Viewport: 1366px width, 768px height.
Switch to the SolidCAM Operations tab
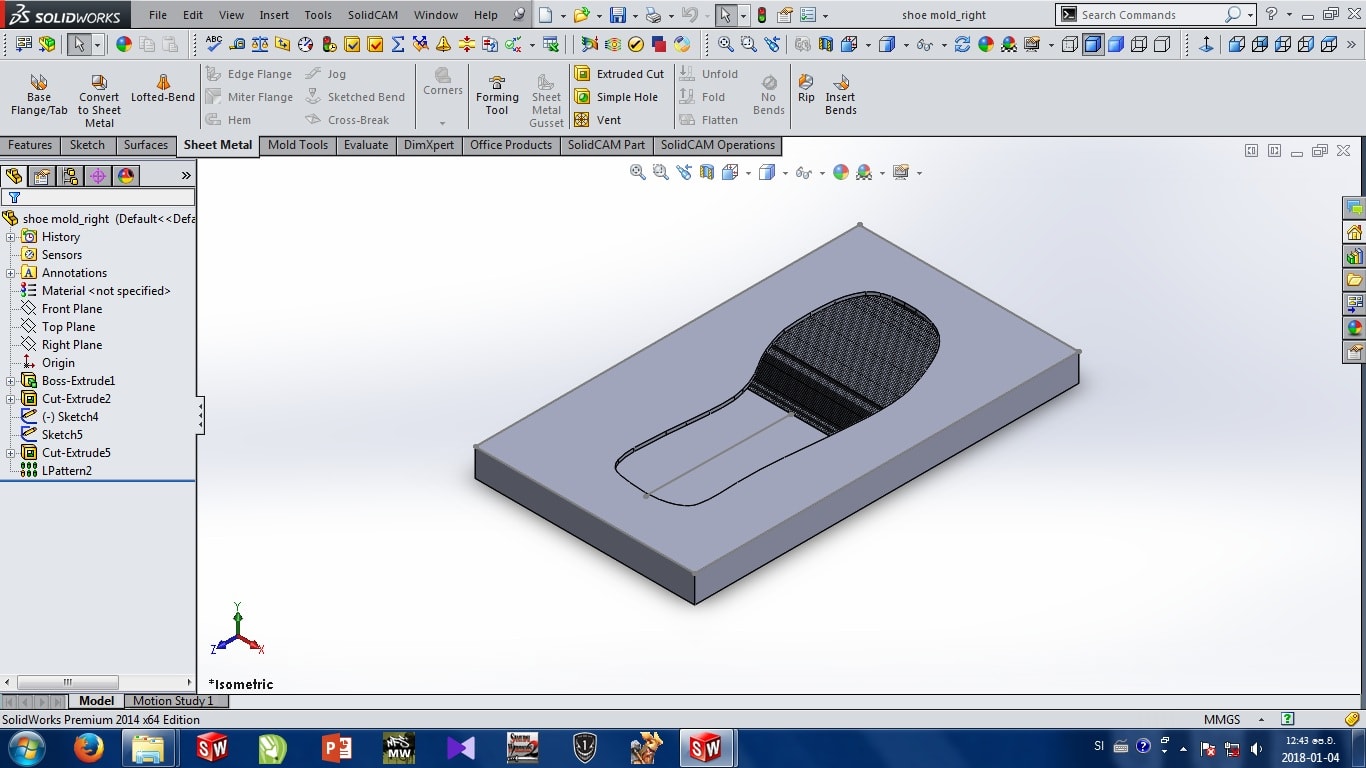click(718, 145)
